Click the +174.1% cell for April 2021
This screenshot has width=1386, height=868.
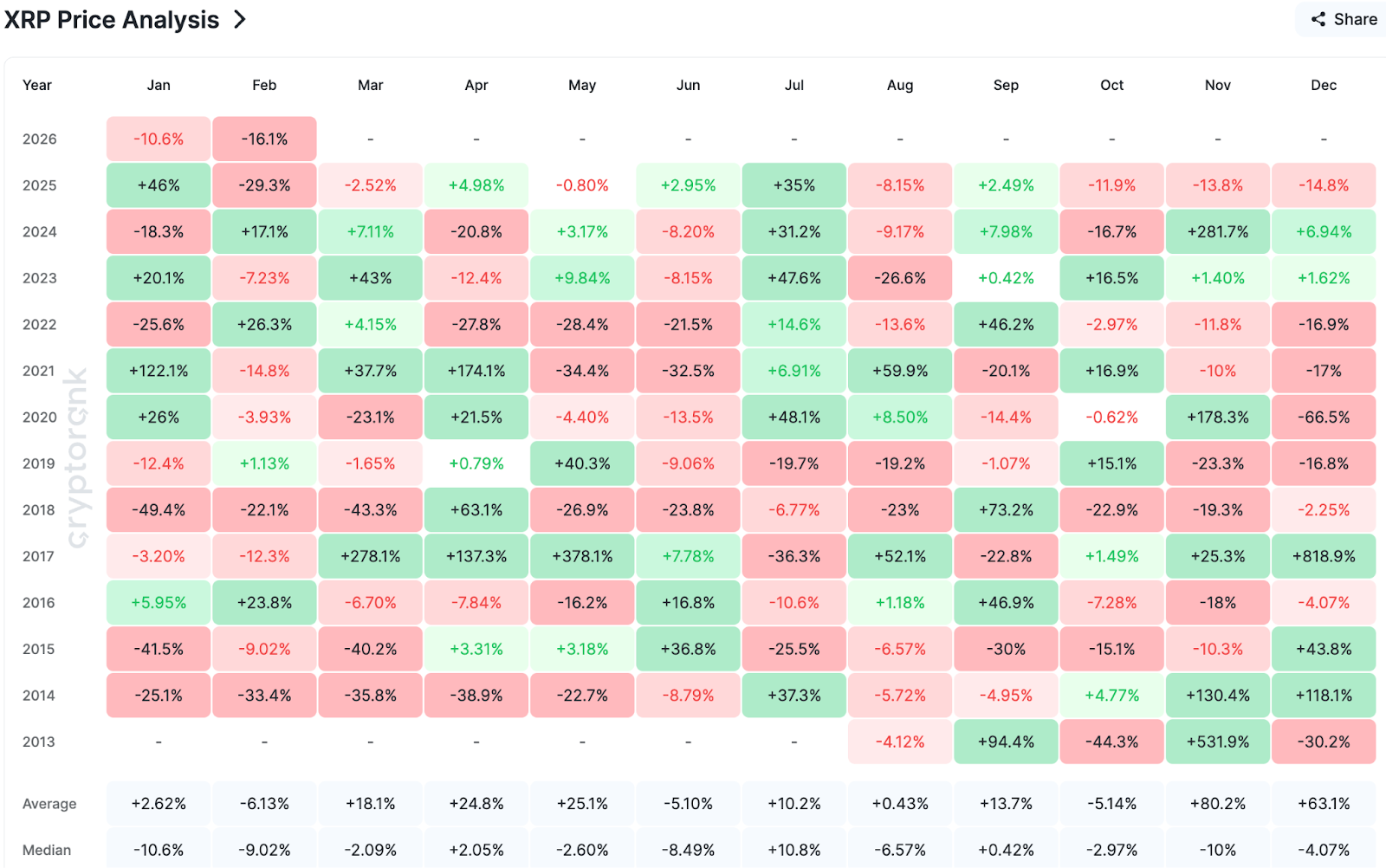[476, 371]
